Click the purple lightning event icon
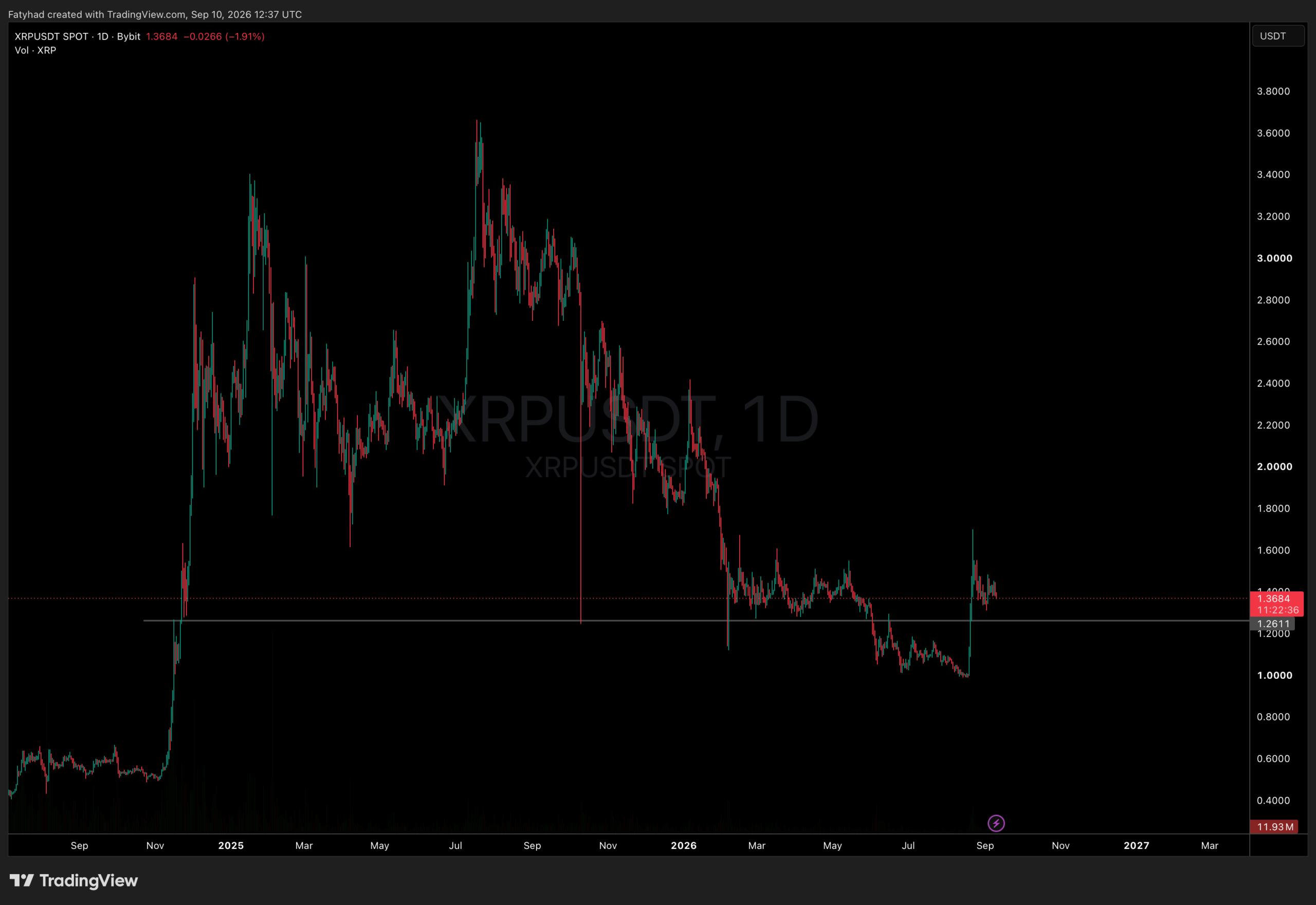This screenshot has width=1316, height=905. (x=996, y=823)
